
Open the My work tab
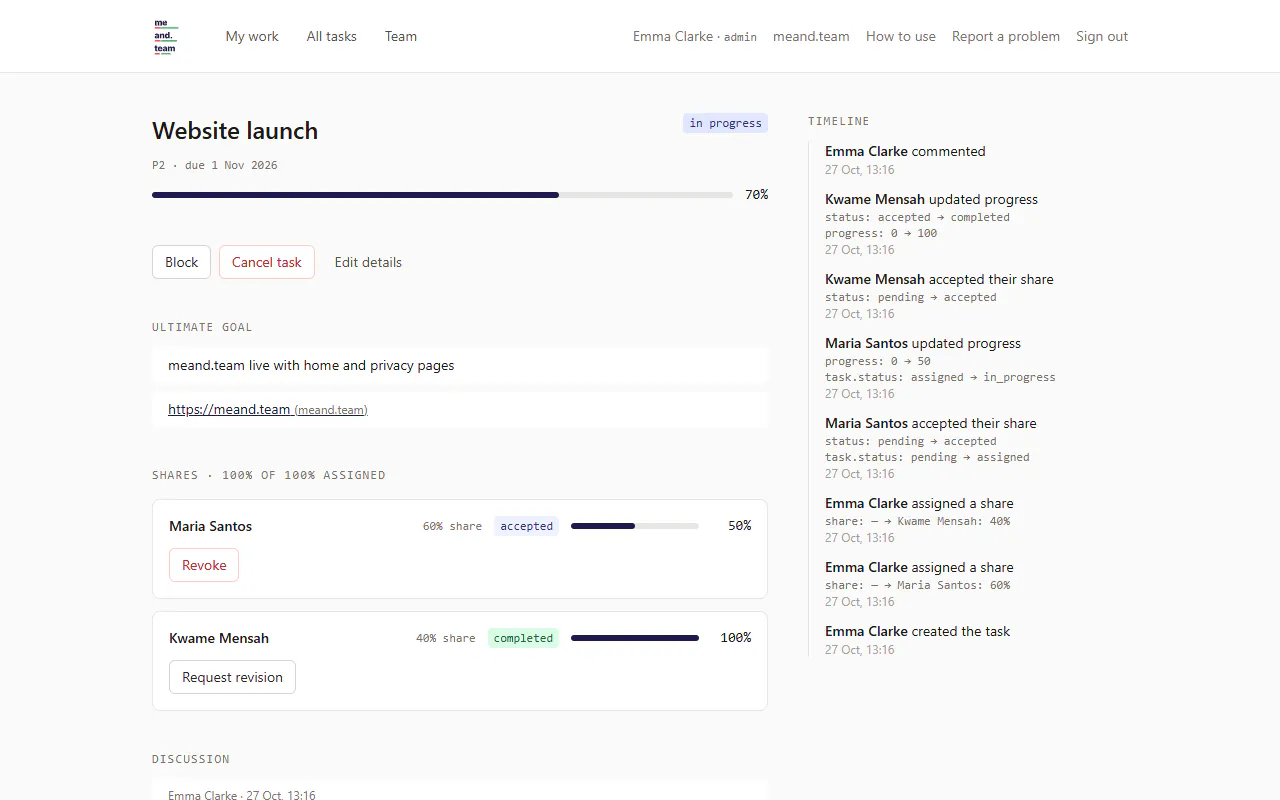point(252,36)
